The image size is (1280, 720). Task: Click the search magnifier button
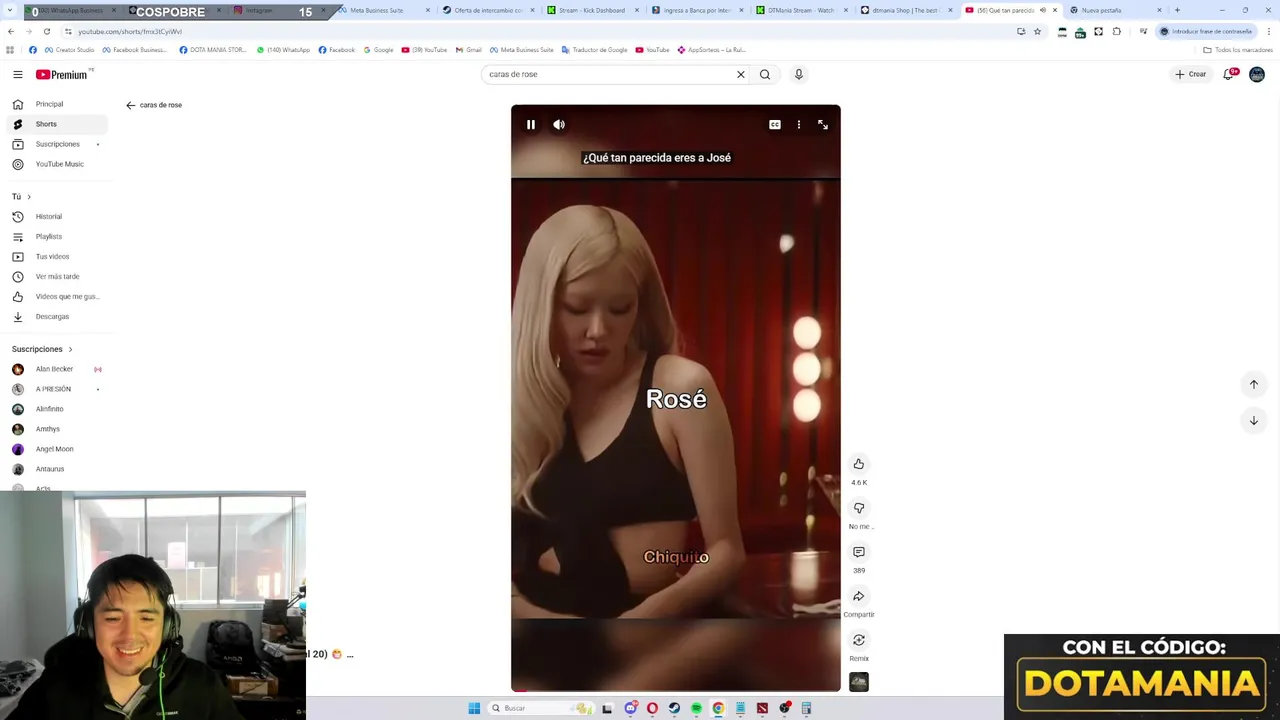(765, 74)
